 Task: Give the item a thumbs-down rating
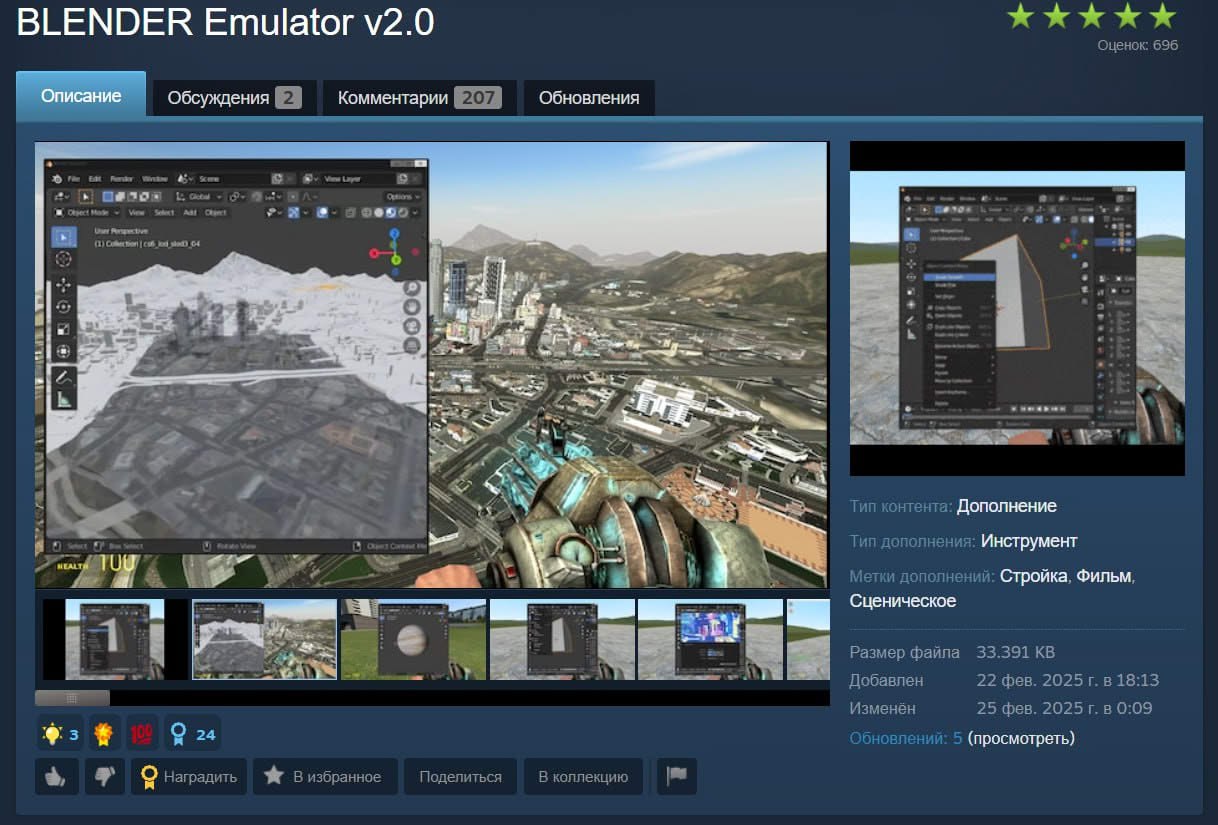click(x=104, y=776)
